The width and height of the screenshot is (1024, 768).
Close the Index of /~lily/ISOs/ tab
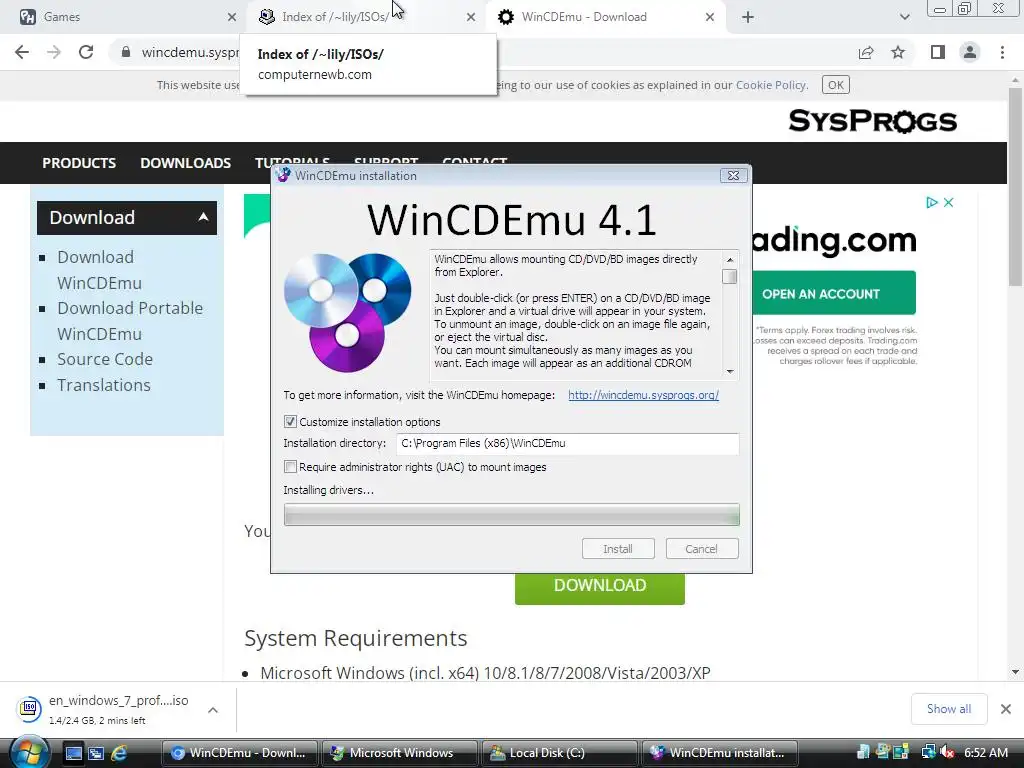coord(470,18)
